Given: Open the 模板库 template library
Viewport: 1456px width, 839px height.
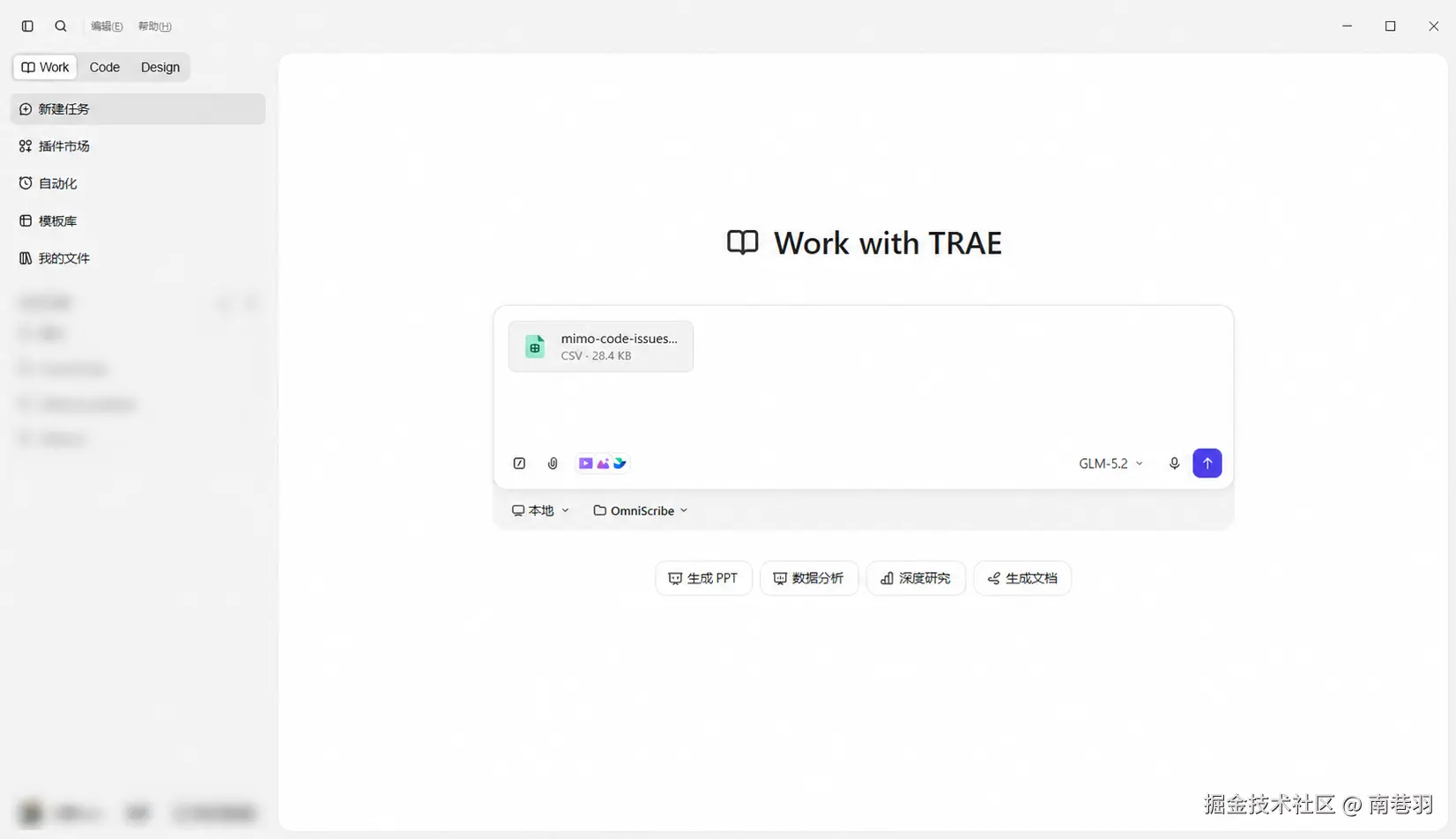Looking at the screenshot, I should tap(138, 221).
